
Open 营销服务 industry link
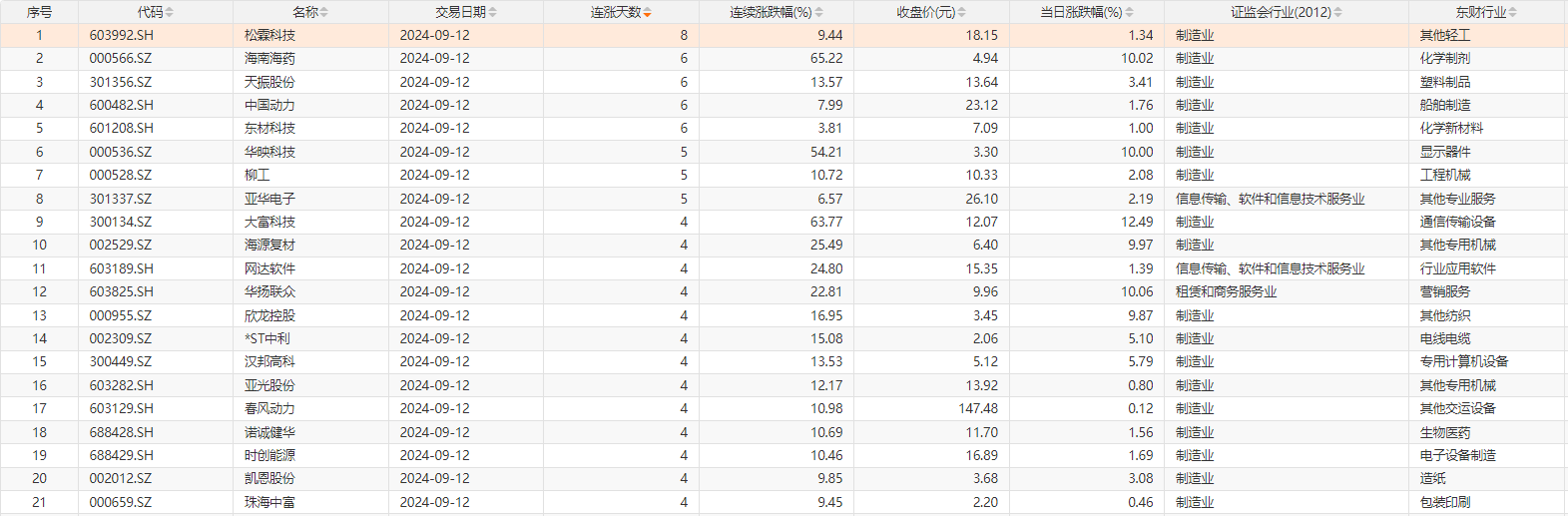pyautogui.click(x=1445, y=291)
